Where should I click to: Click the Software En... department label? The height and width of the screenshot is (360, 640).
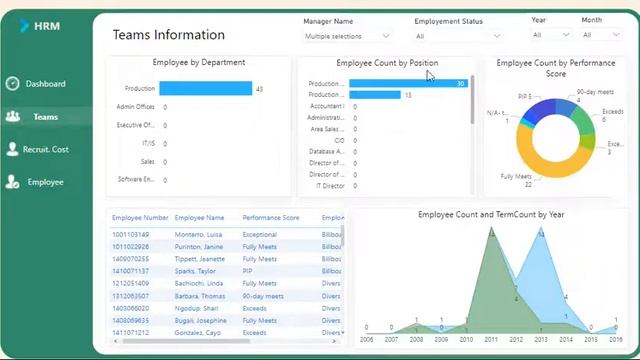(136, 179)
